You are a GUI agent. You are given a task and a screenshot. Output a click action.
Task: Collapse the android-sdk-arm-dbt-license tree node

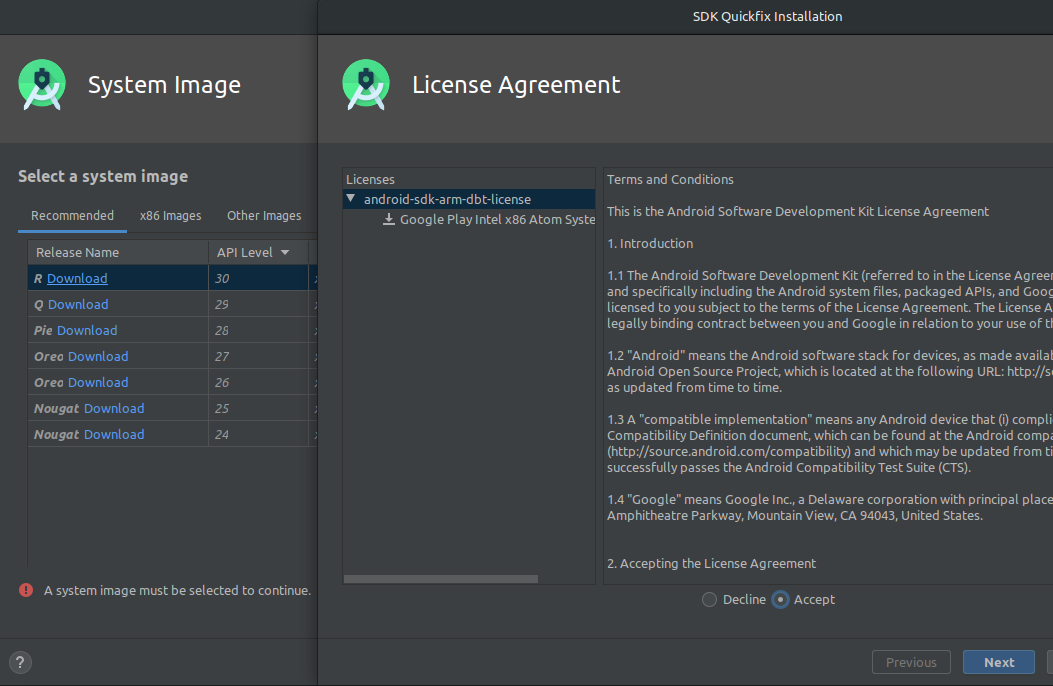351,199
